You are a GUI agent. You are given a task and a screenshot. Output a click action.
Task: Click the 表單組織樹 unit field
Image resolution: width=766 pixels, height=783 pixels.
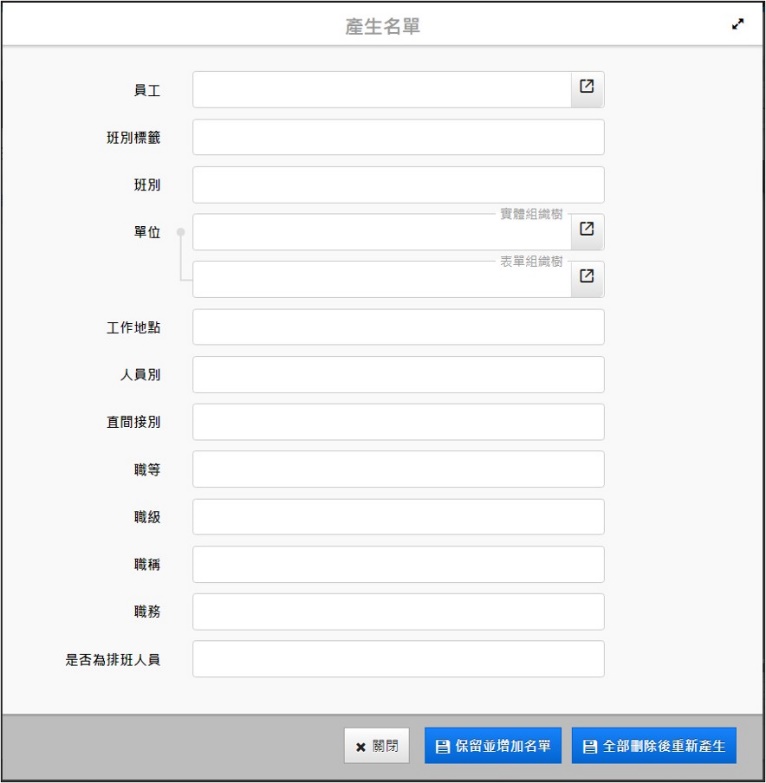point(381,280)
